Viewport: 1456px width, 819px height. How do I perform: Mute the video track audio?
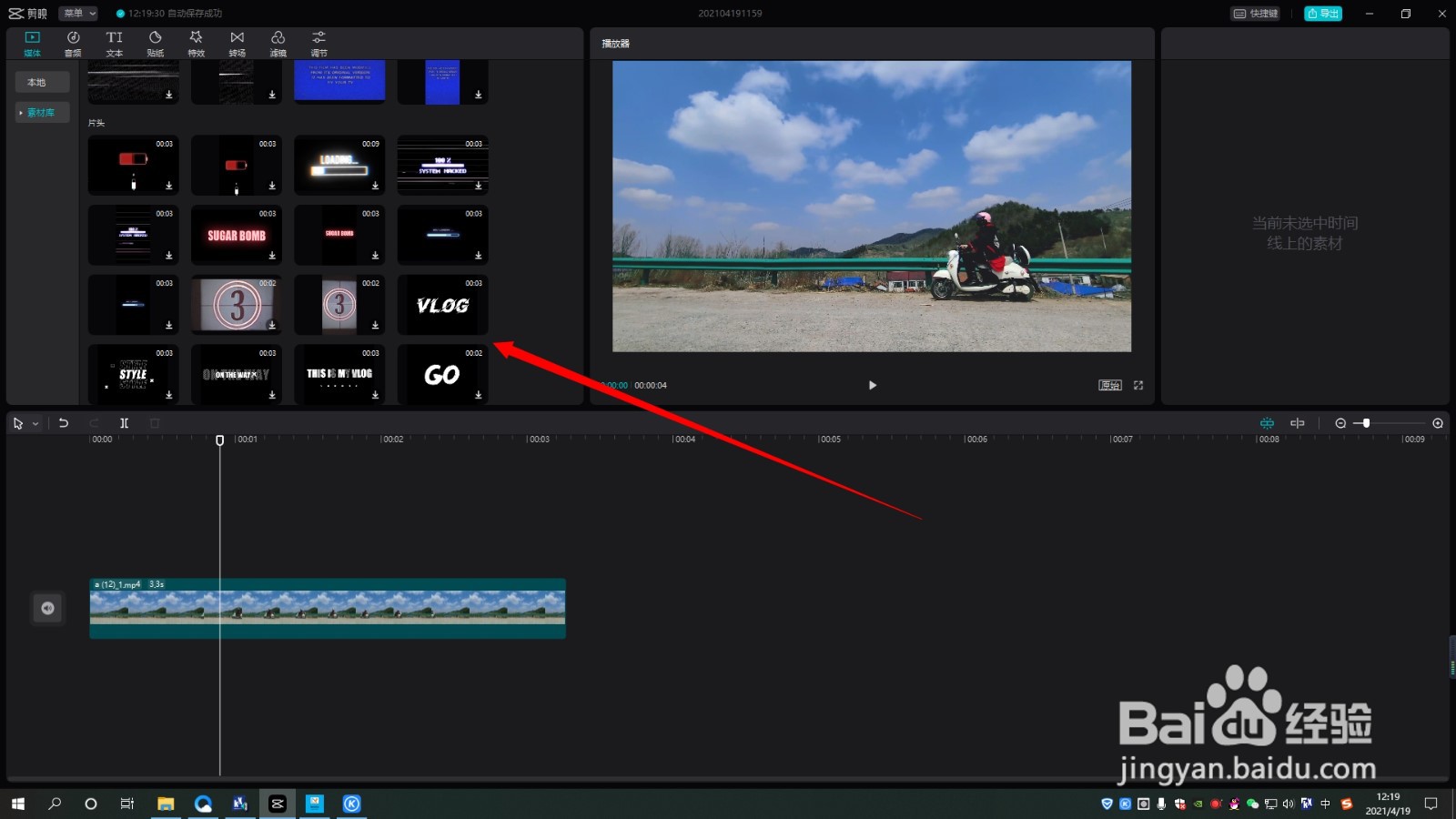pyautogui.click(x=48, y=609)
